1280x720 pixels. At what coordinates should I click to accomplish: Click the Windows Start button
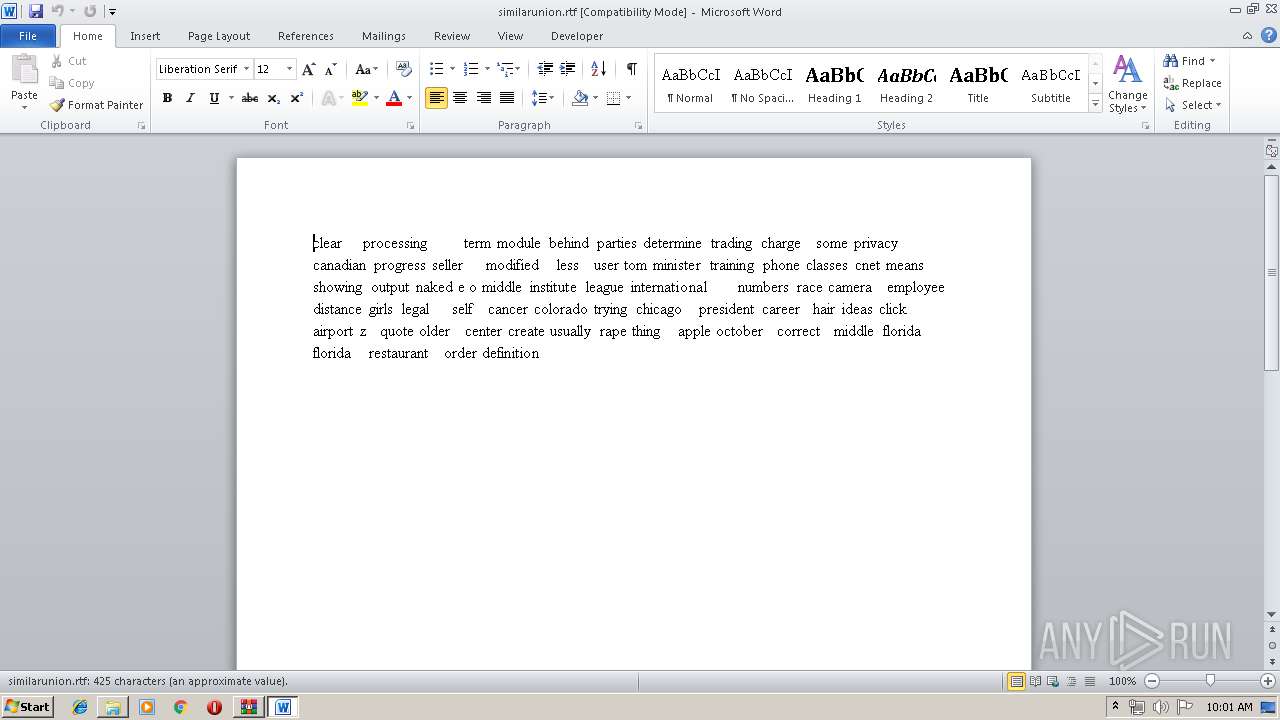[28, 707]
